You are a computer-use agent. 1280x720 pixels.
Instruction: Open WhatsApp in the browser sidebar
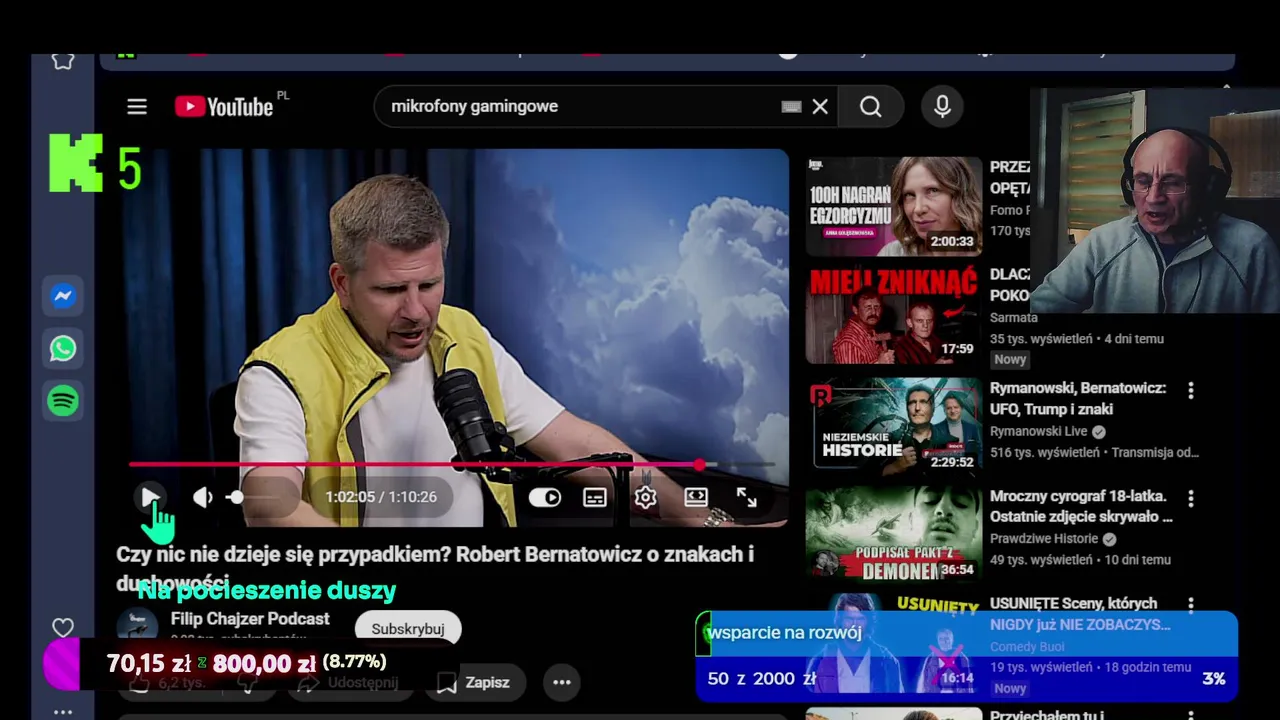63,348
